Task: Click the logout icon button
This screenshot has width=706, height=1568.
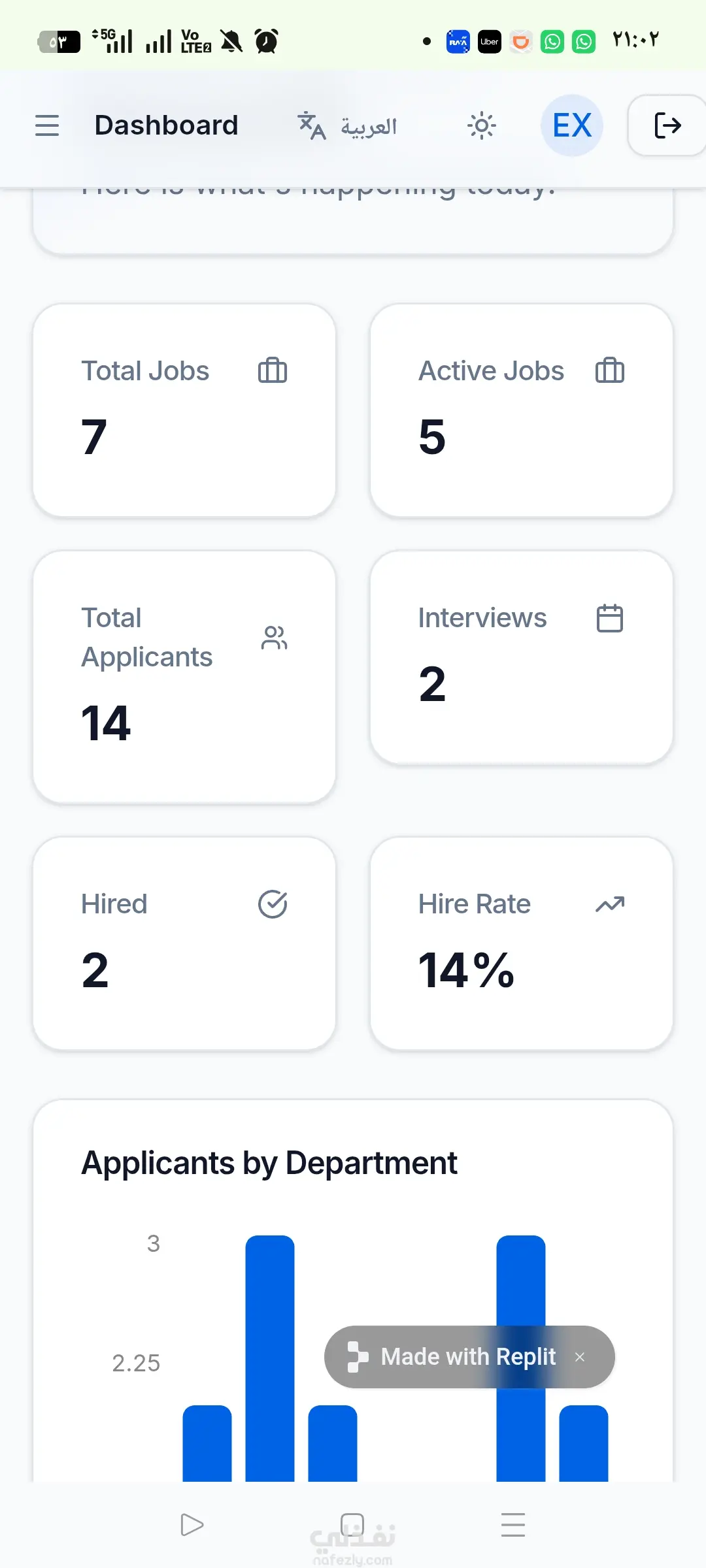Action: click(x=667, y=125)
